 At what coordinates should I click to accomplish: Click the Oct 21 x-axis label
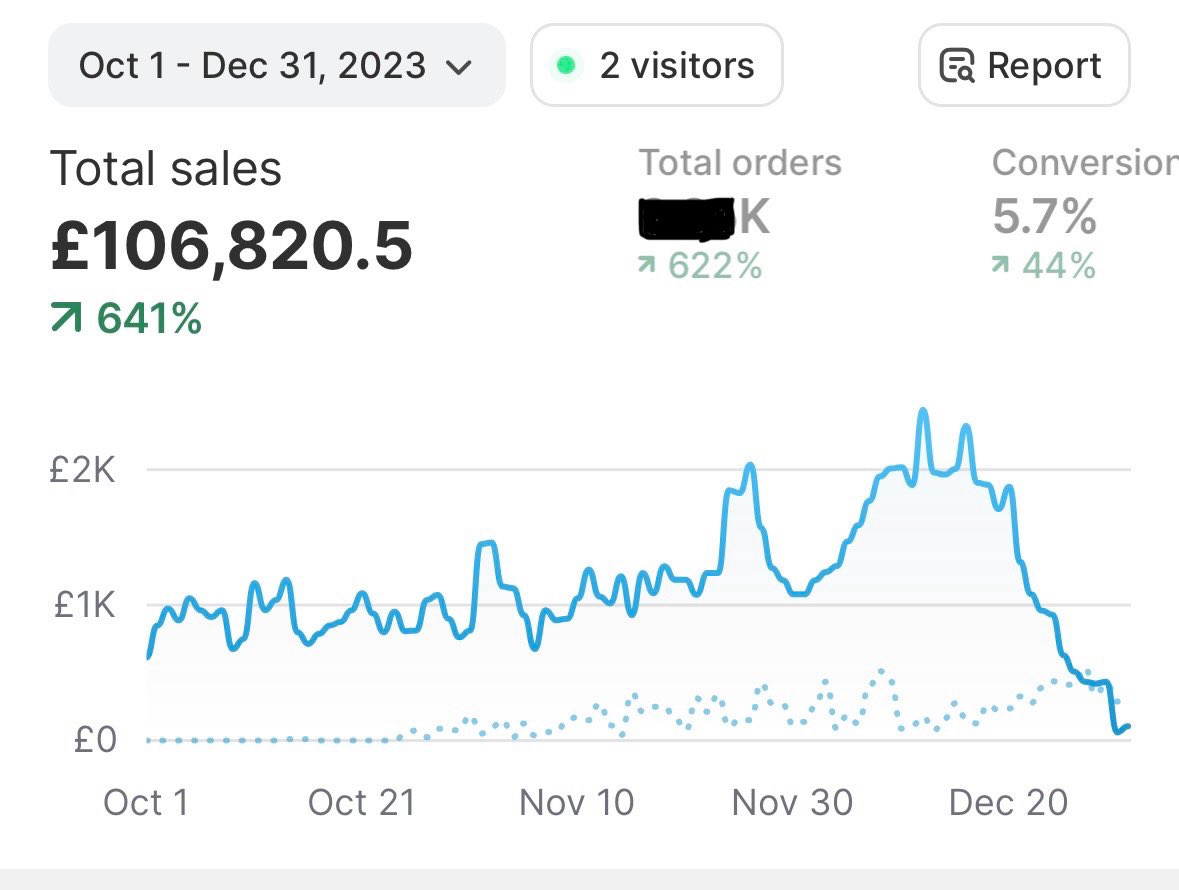pos(362,802)
